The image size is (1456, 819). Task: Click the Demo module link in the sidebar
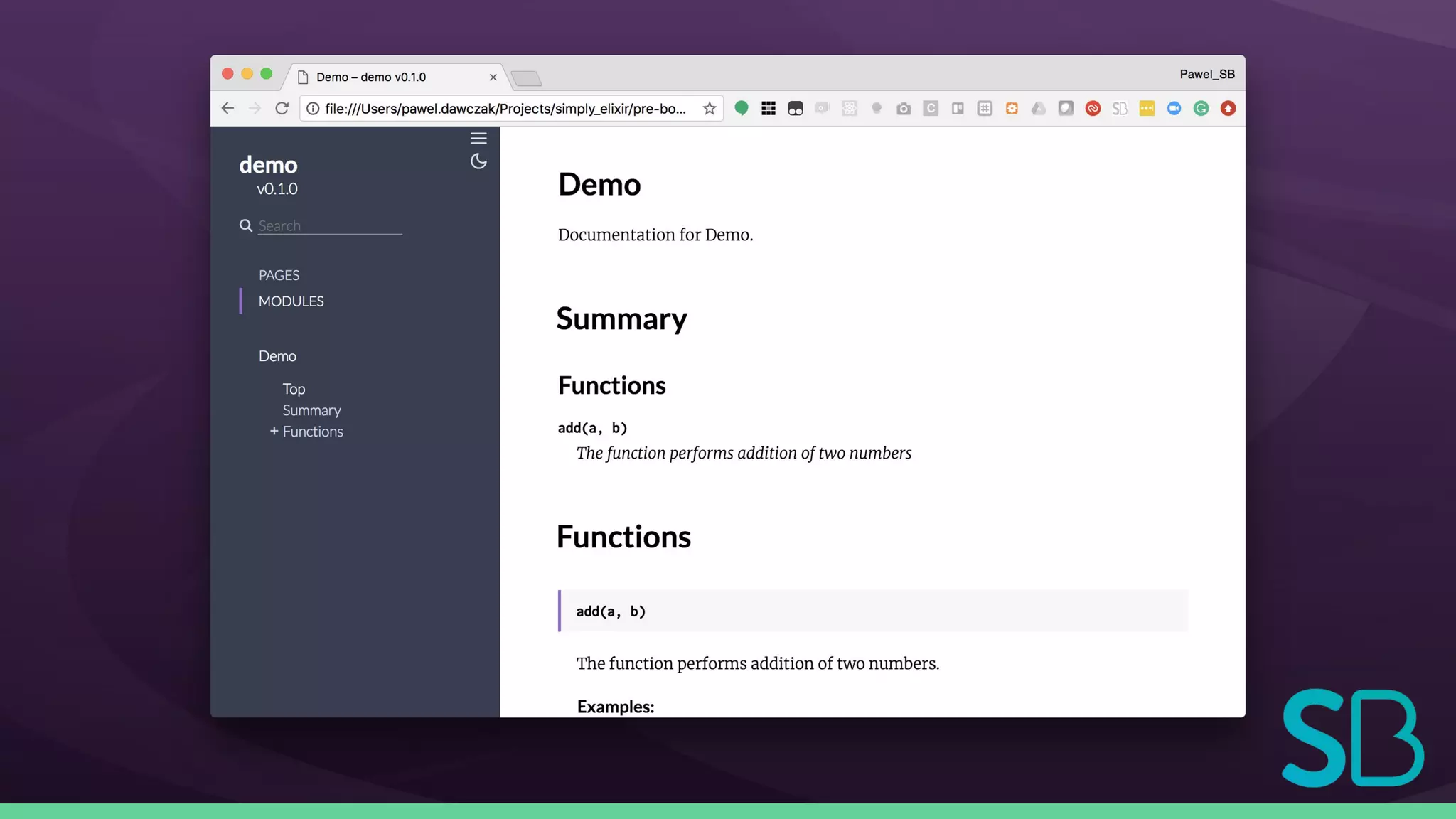277,356
